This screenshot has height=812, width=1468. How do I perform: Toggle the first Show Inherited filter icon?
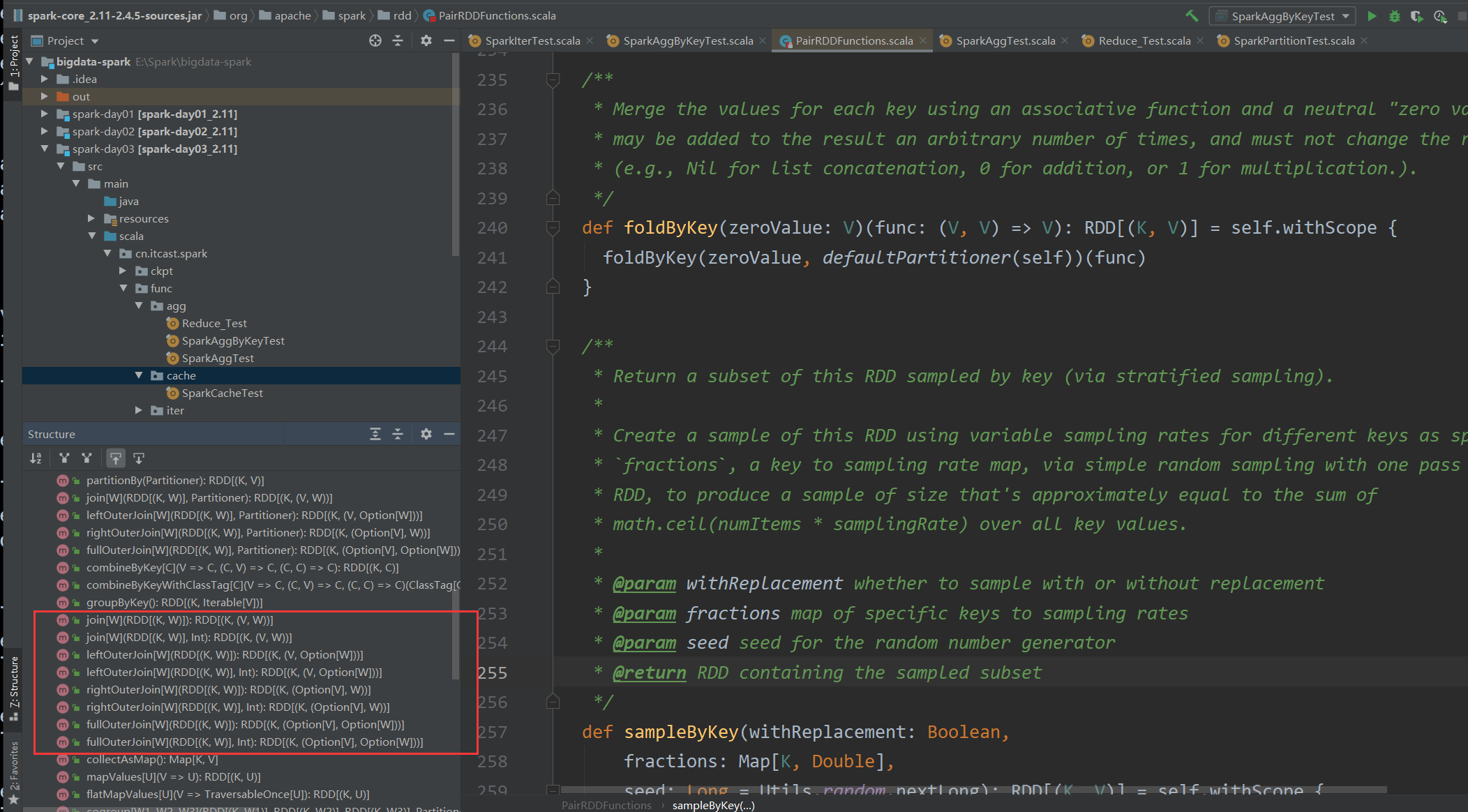point(64,458)
